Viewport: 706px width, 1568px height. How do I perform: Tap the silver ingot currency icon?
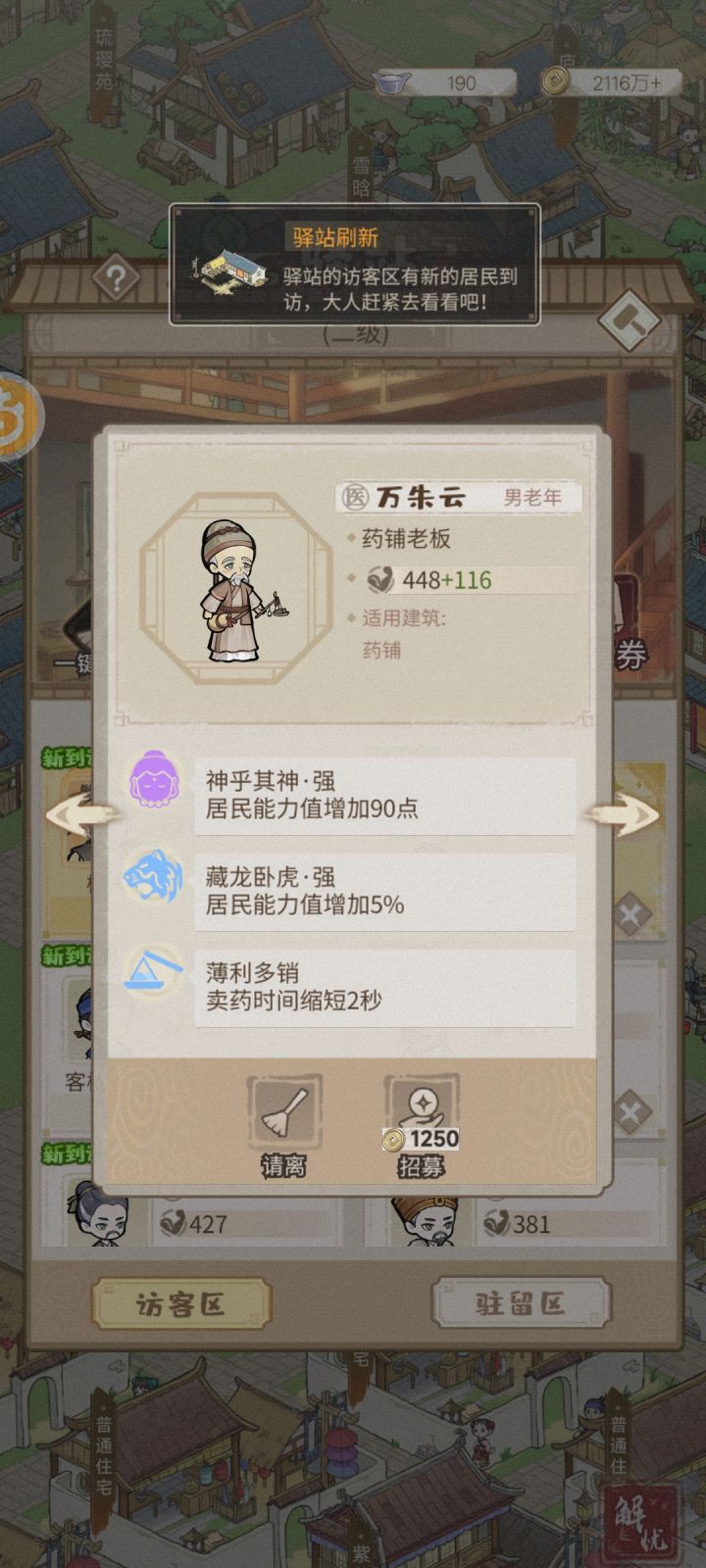[392, 82]
